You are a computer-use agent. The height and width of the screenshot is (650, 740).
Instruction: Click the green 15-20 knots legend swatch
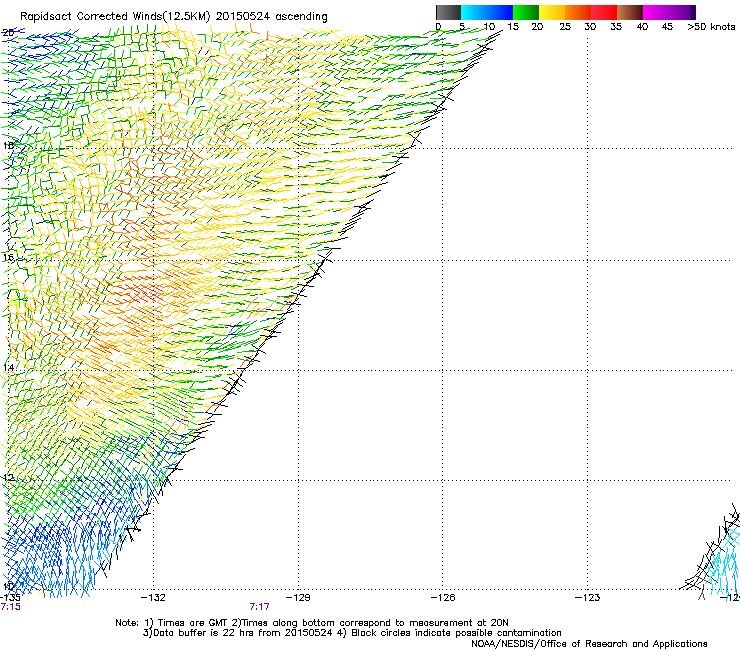pos(526,12)
